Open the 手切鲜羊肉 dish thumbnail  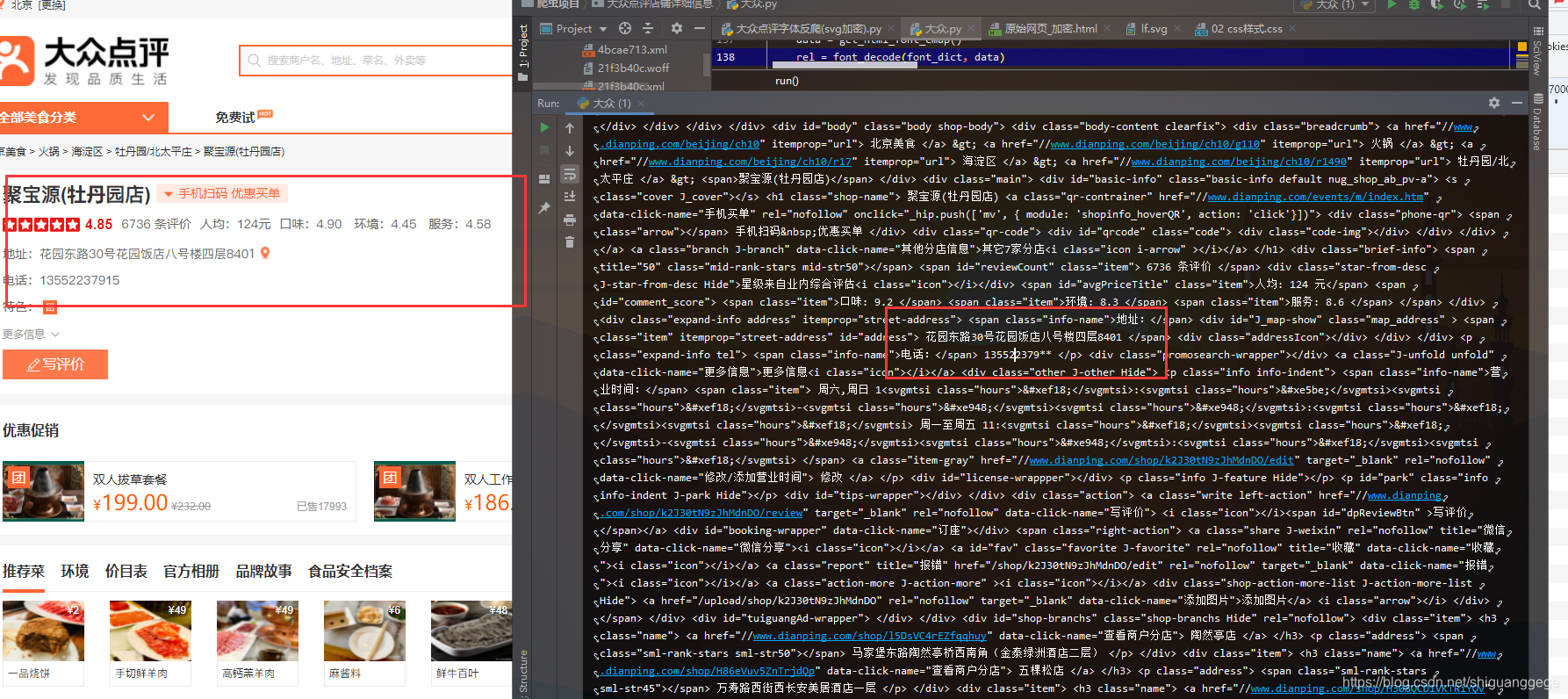coord(150,631)
